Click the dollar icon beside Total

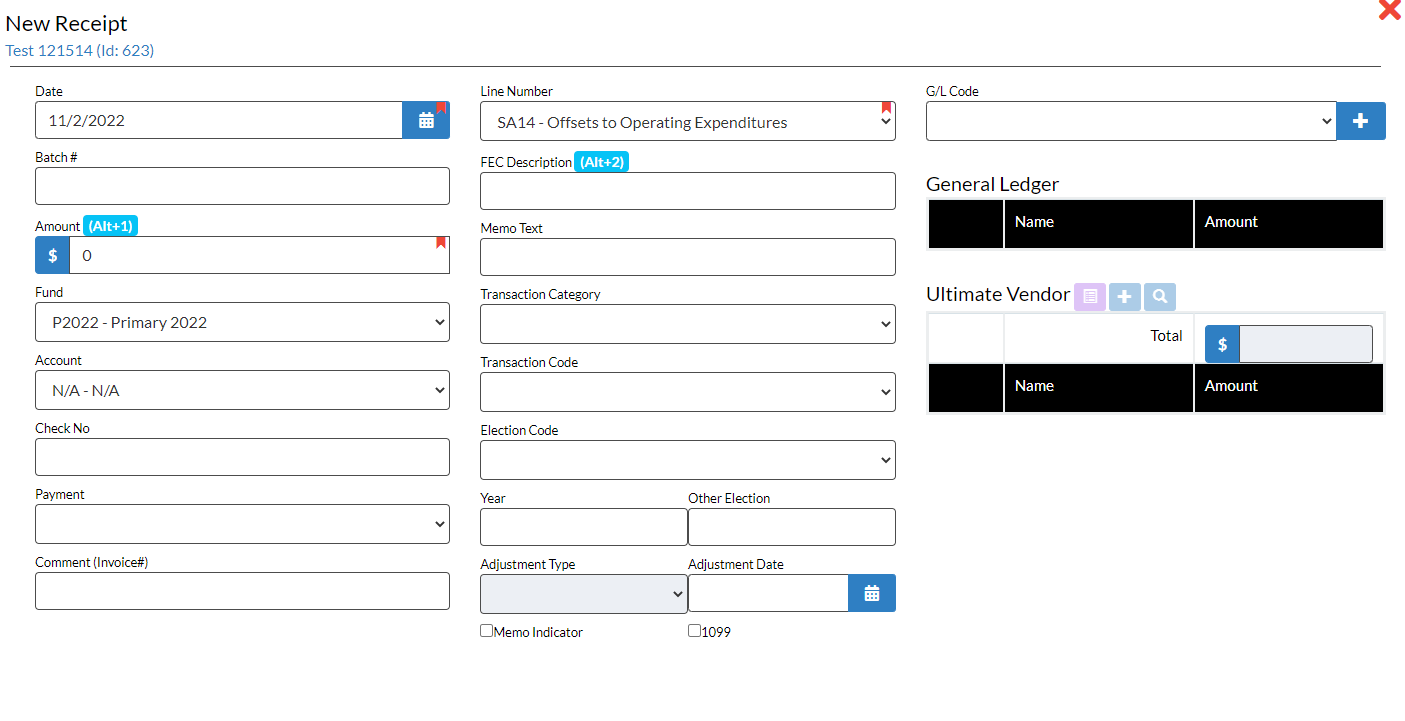pyautogui.click(x=1222, y=344)
